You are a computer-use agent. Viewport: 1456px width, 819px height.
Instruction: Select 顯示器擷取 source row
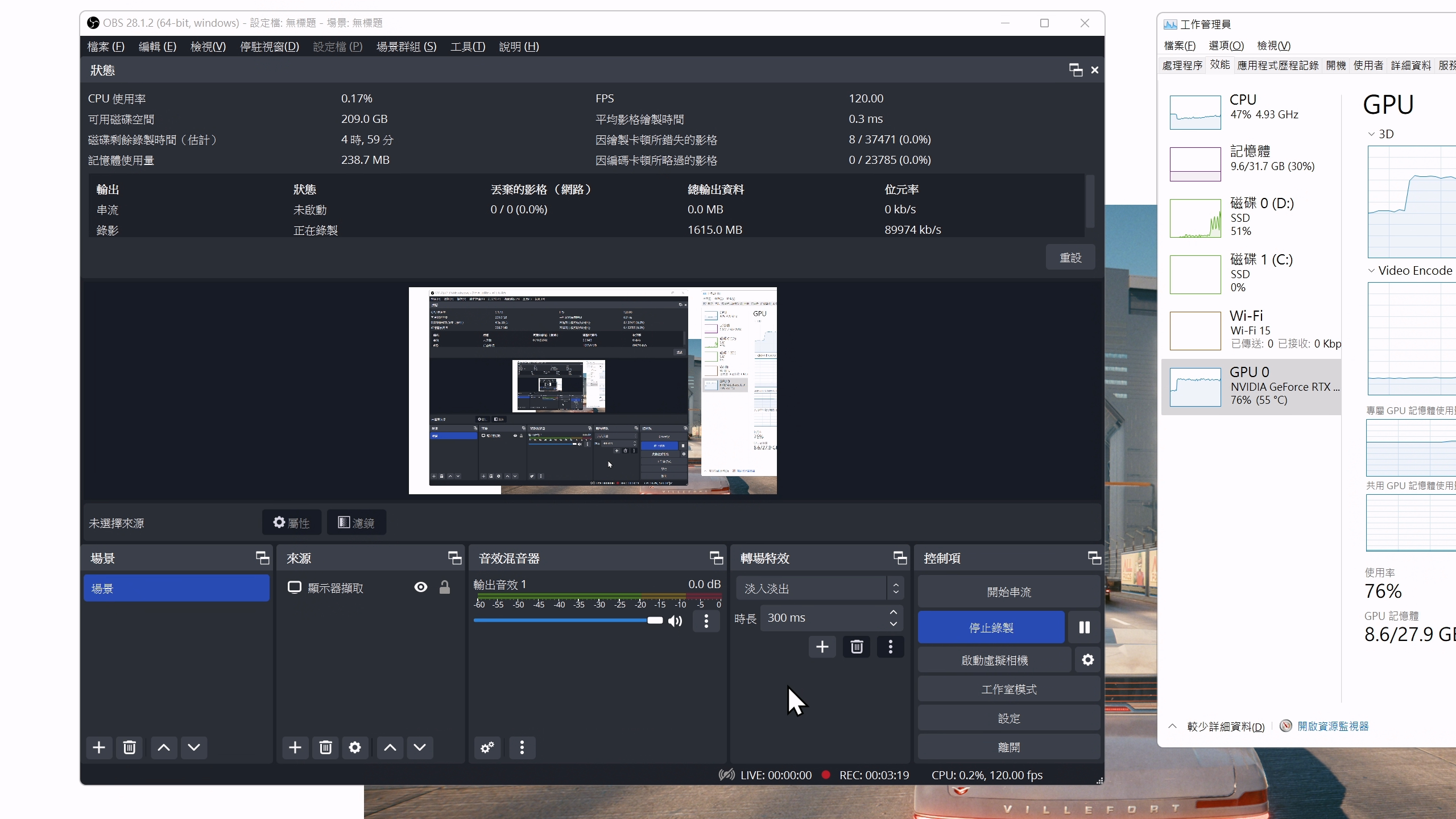point(370,588)
